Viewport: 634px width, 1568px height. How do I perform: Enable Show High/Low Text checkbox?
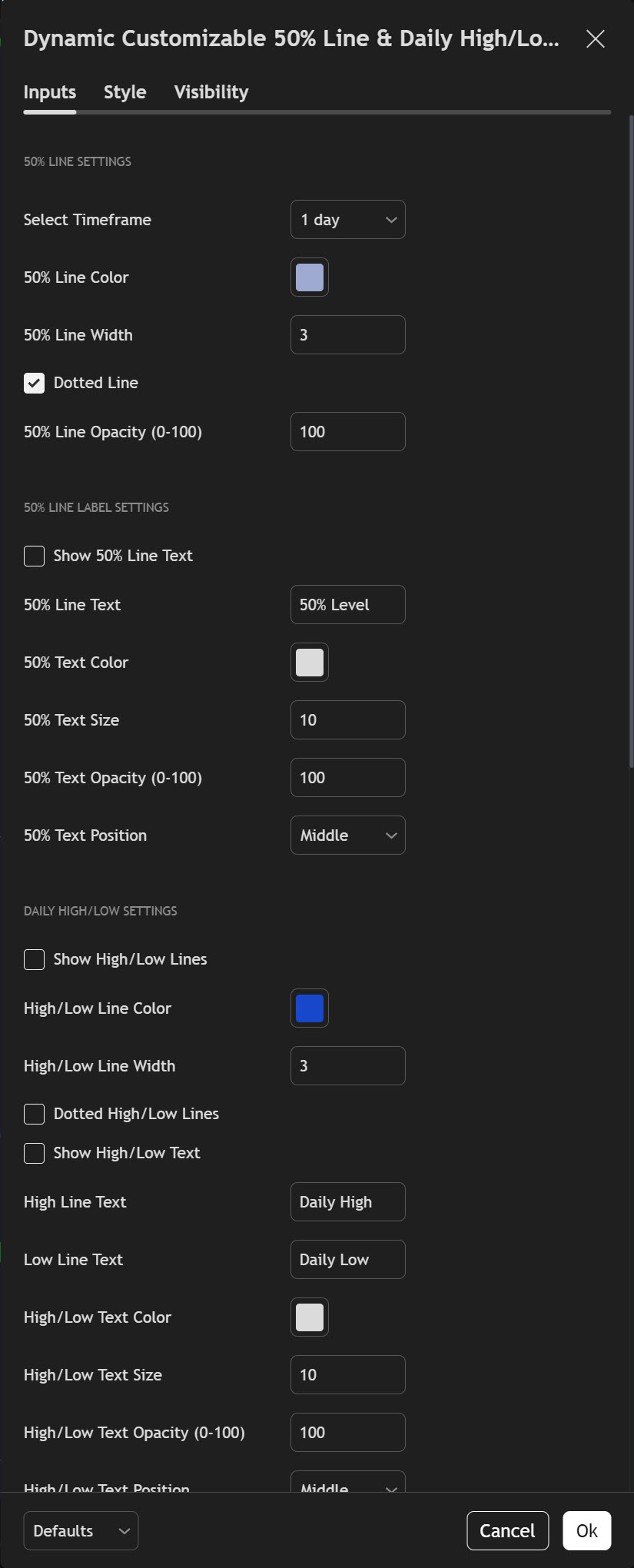(35, 1153)
